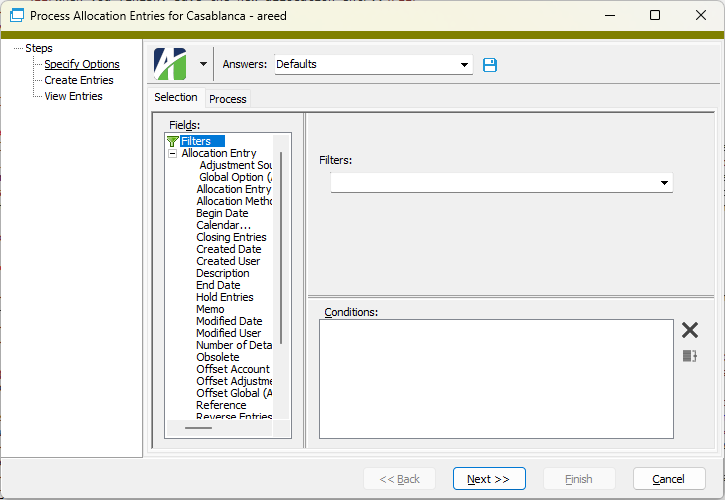
Task: Click inside the Conditions box
Action: click(495, 378)
